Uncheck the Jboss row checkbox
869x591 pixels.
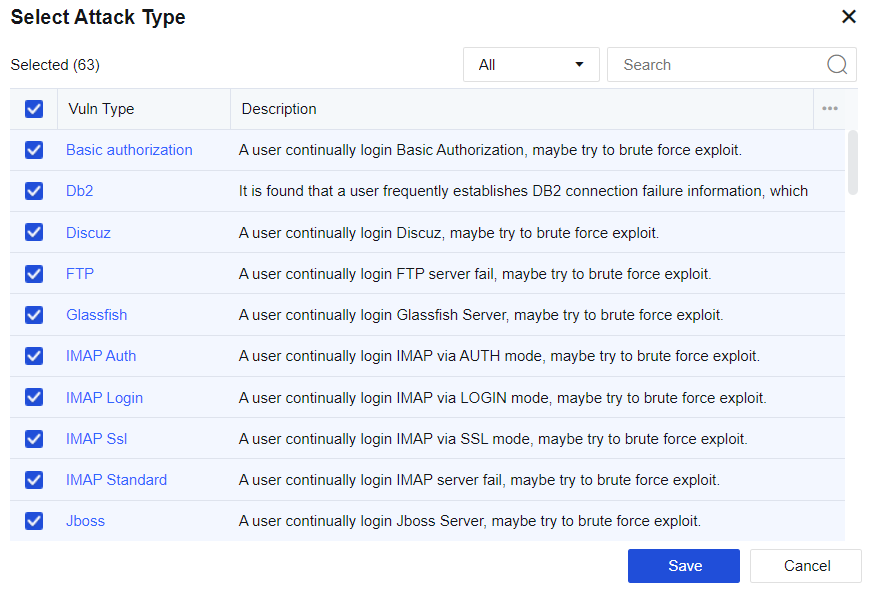click(34, 521)
